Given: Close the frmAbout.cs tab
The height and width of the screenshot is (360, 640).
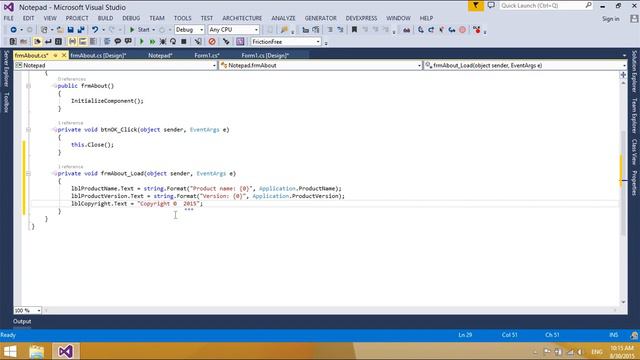Looking at the screenshot, I should [x=64, y=55].
